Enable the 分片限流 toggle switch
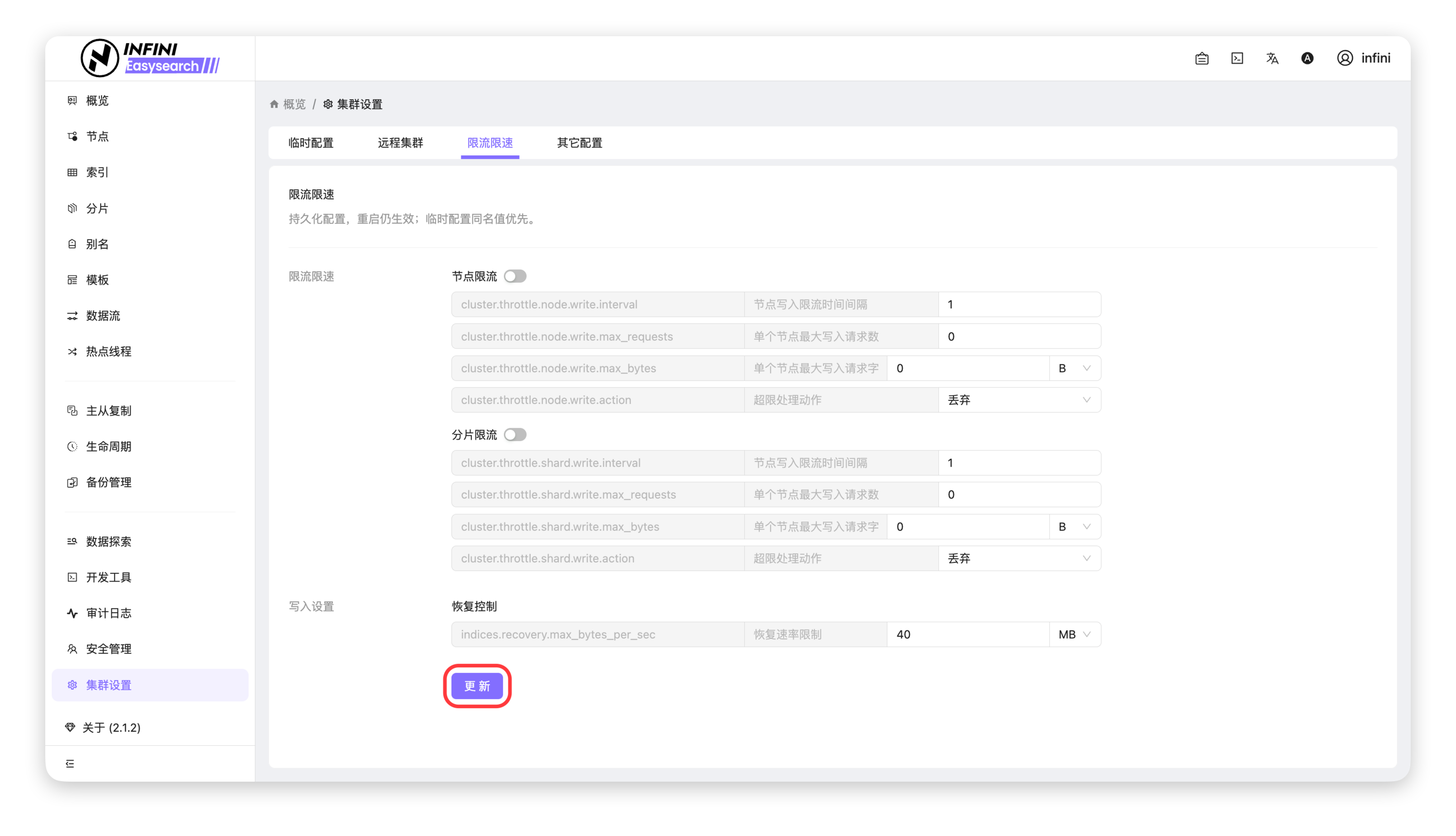Screen dimensions: 1456x836 515,435
